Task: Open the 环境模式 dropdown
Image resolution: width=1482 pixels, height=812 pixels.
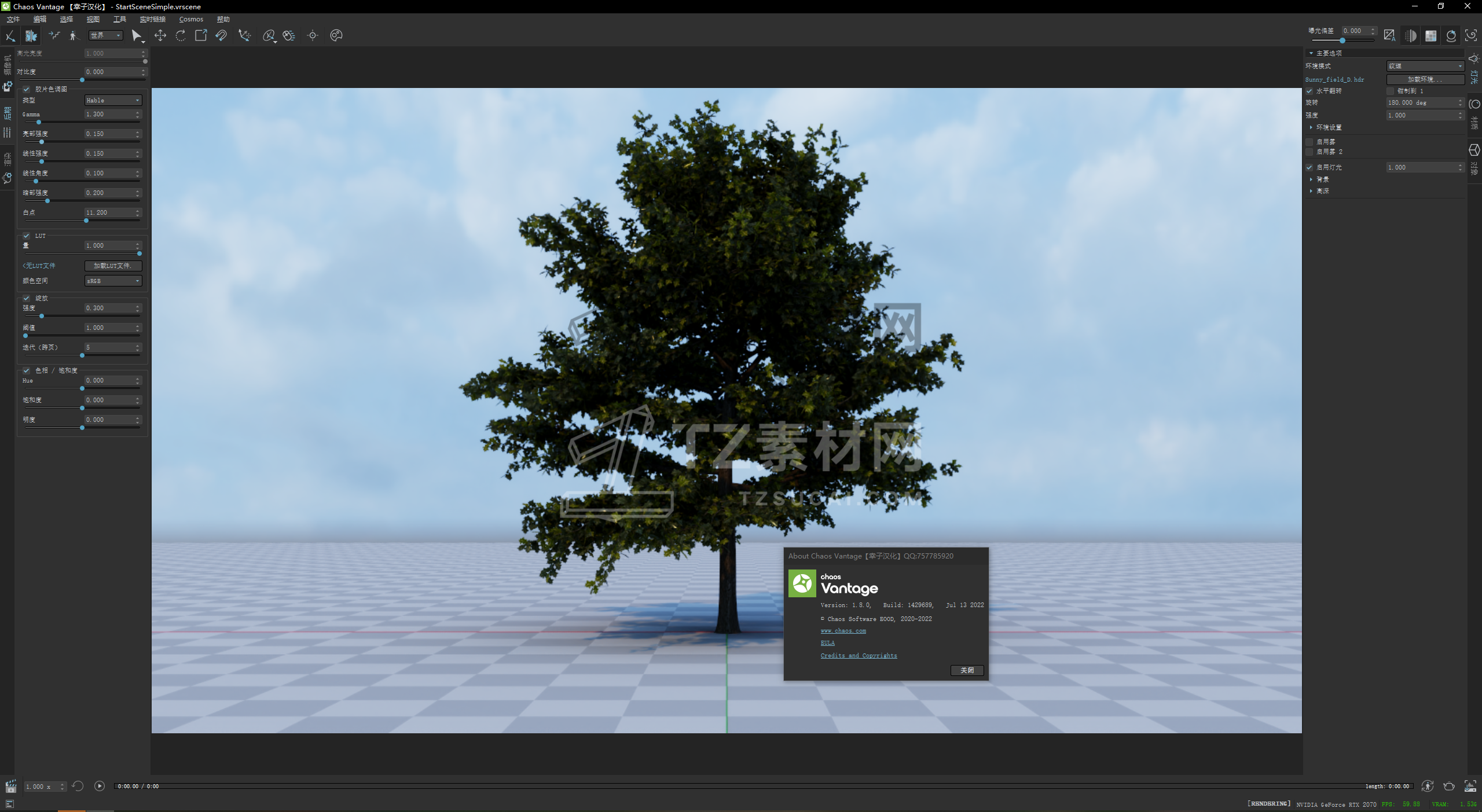Action: tap(1425, 66)
